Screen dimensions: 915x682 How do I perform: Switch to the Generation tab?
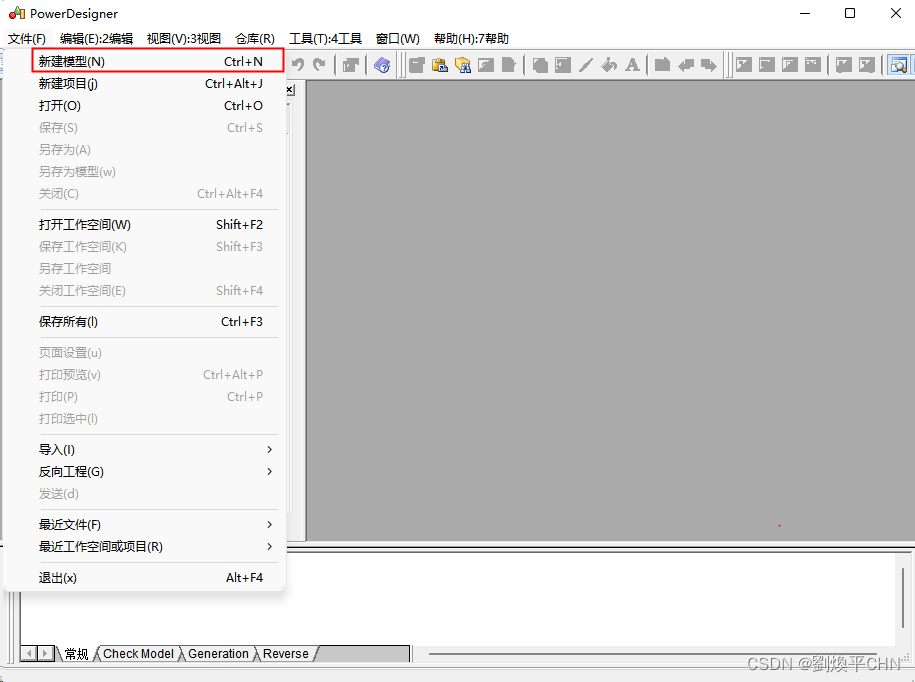[x=218, y=654]
